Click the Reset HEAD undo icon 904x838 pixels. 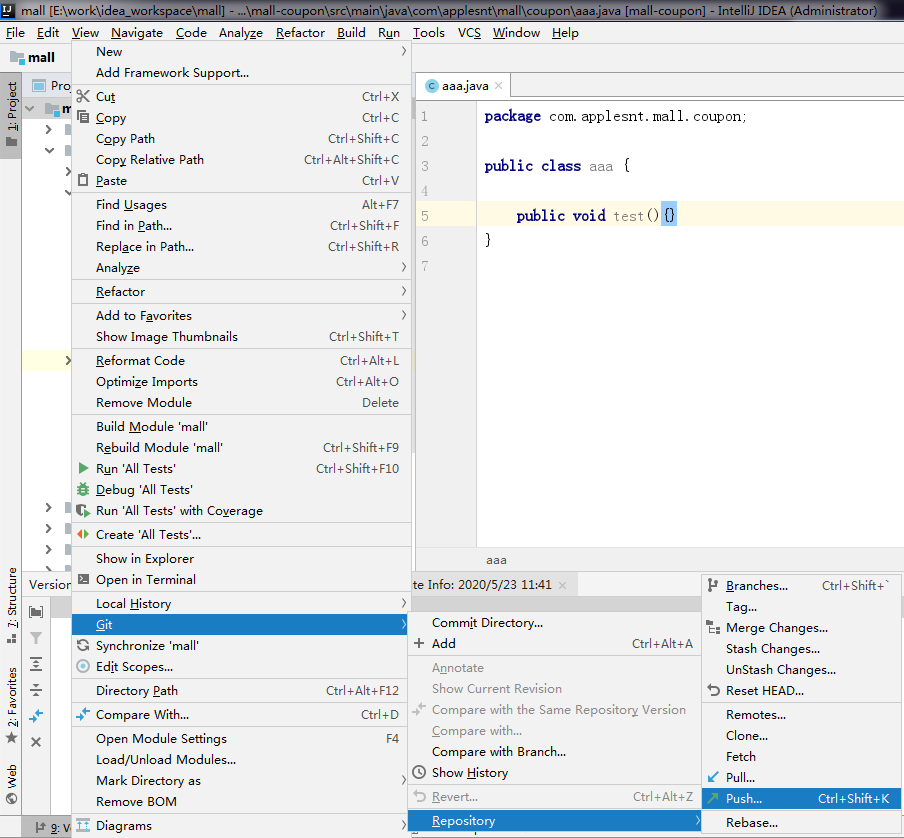714,690
